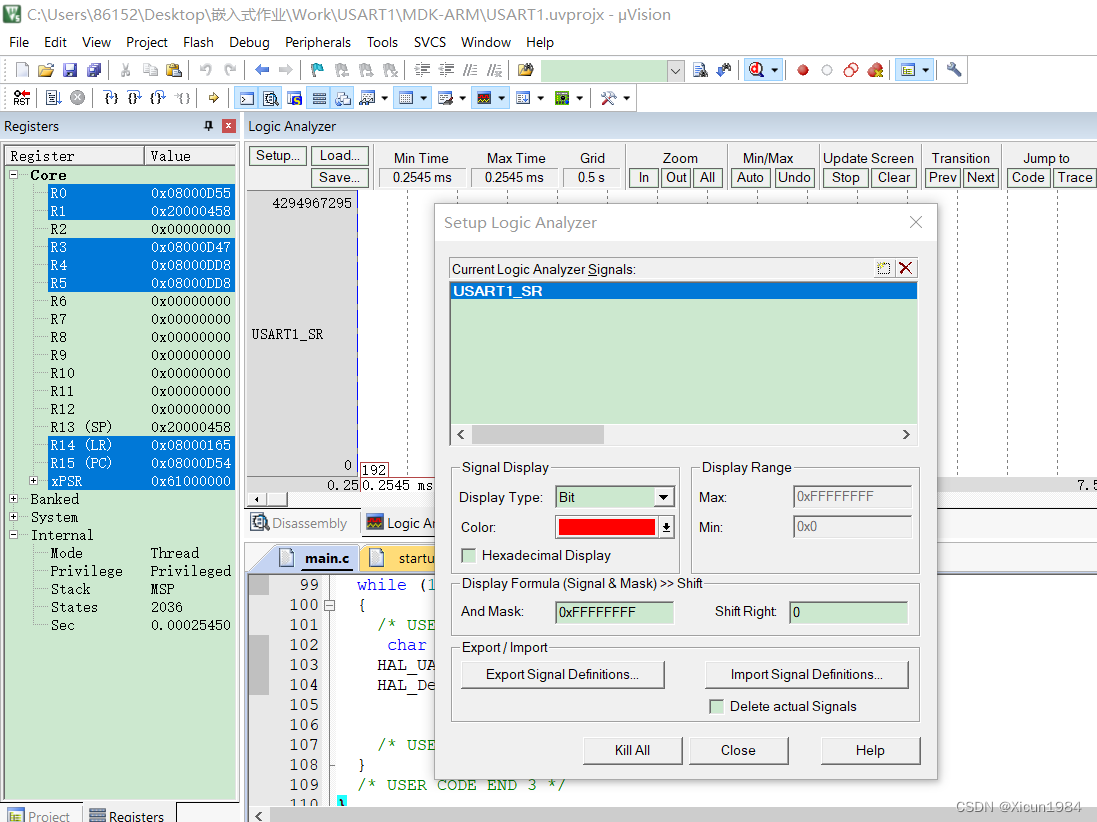Open the Flash menu
1097x822 pixels.
(198, 42)
